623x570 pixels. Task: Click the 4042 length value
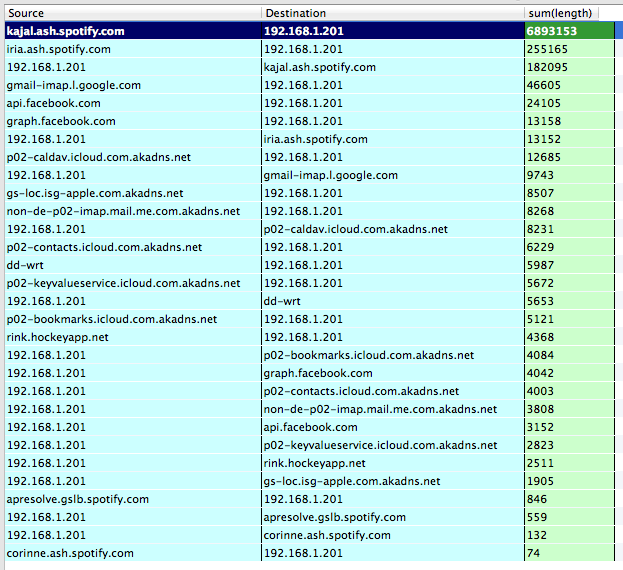(540, 373)
